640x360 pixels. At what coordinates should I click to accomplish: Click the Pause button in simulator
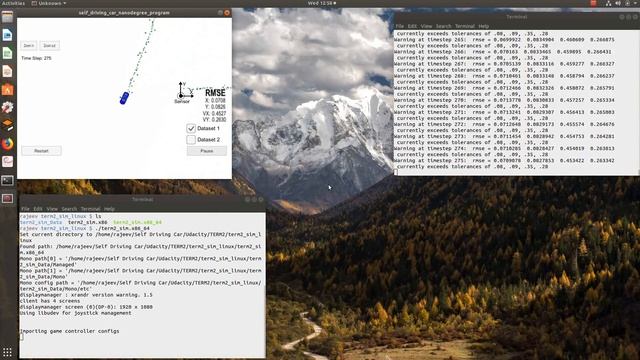[207, 151]
